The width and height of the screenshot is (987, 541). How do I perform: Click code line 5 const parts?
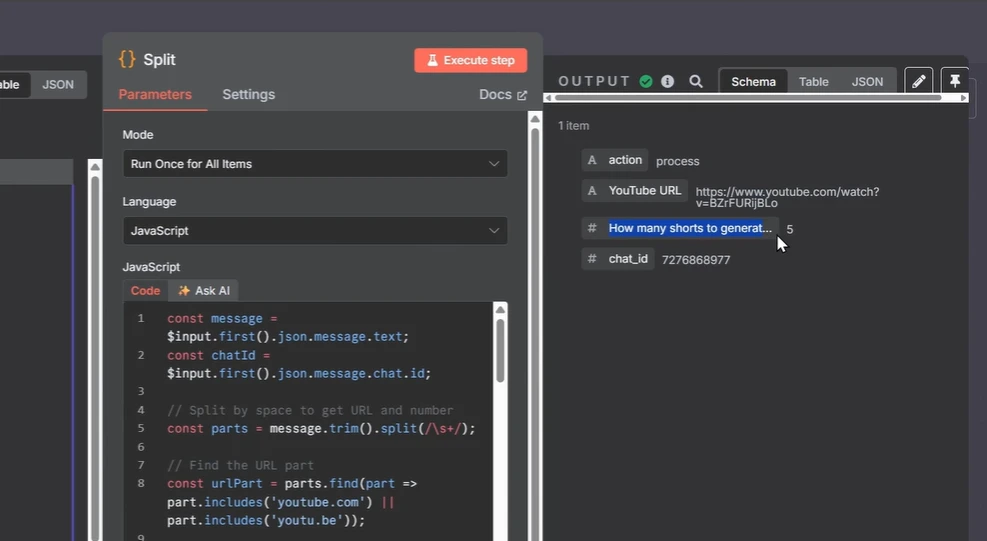(321, 428)
